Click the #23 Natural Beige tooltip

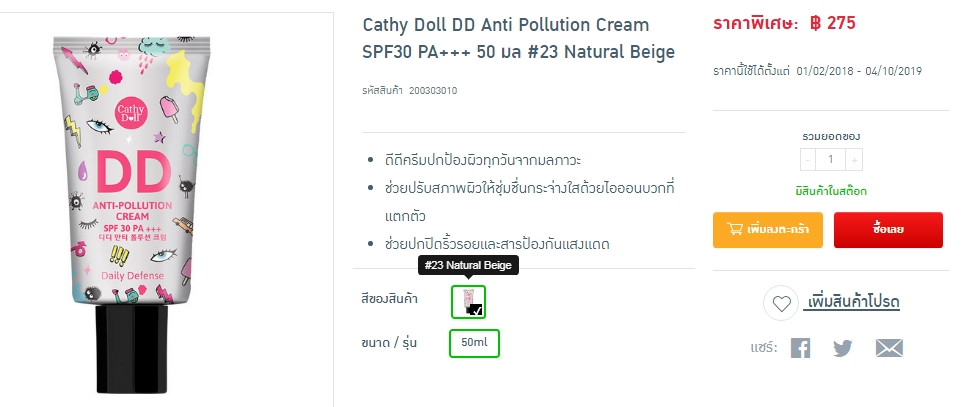[468, 265]
